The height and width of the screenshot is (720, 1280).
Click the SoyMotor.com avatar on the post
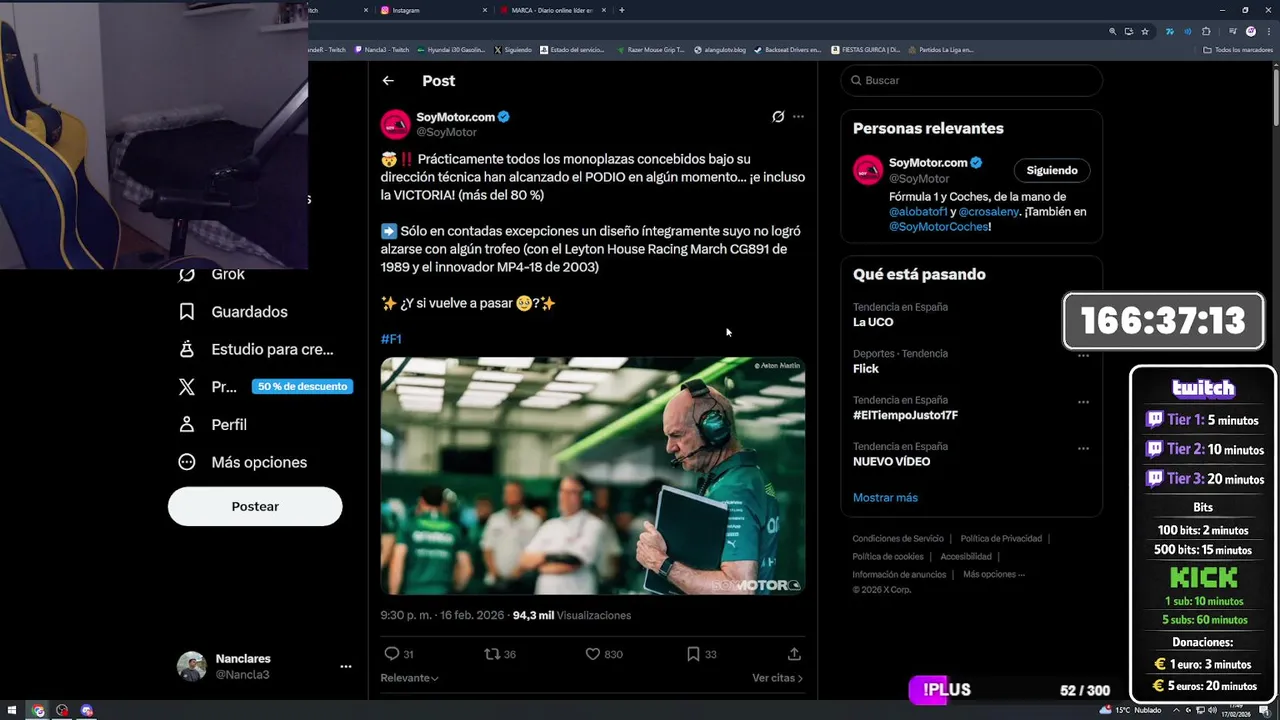(x=395, y=124)
